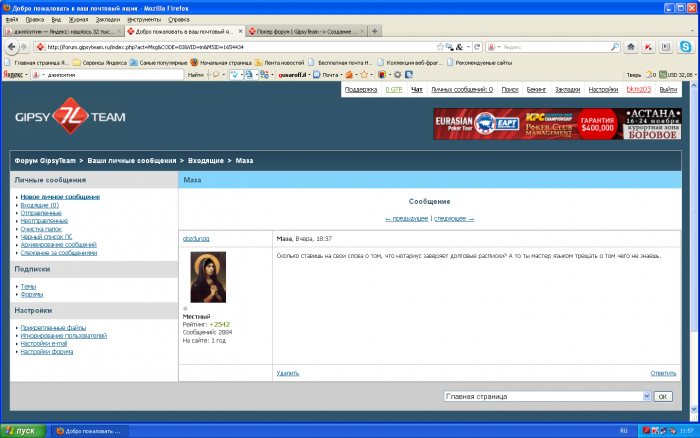Open the Firefox home page icon
Screen dimensions: 700x438
point(631,46)
